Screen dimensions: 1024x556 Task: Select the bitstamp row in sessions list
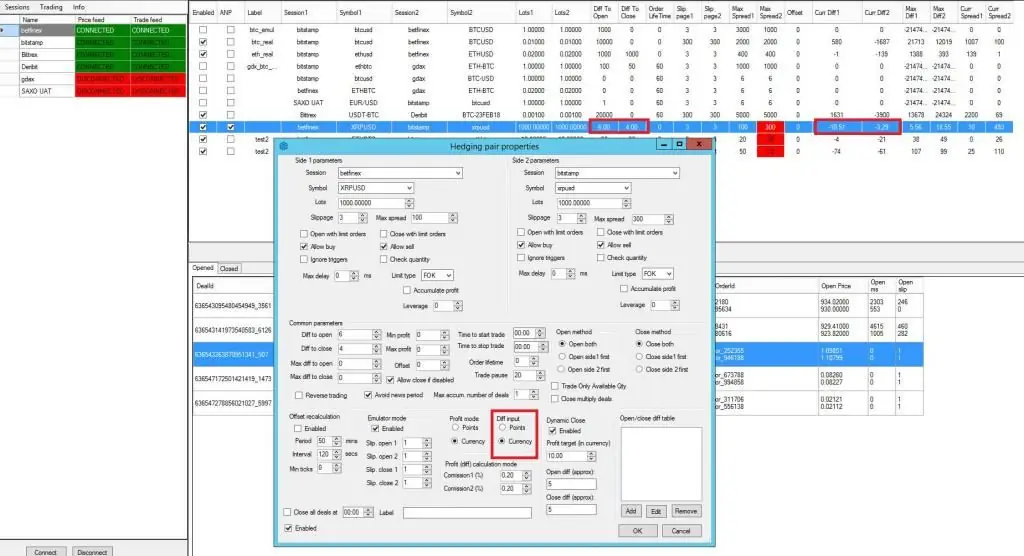(x=93, y=42)
